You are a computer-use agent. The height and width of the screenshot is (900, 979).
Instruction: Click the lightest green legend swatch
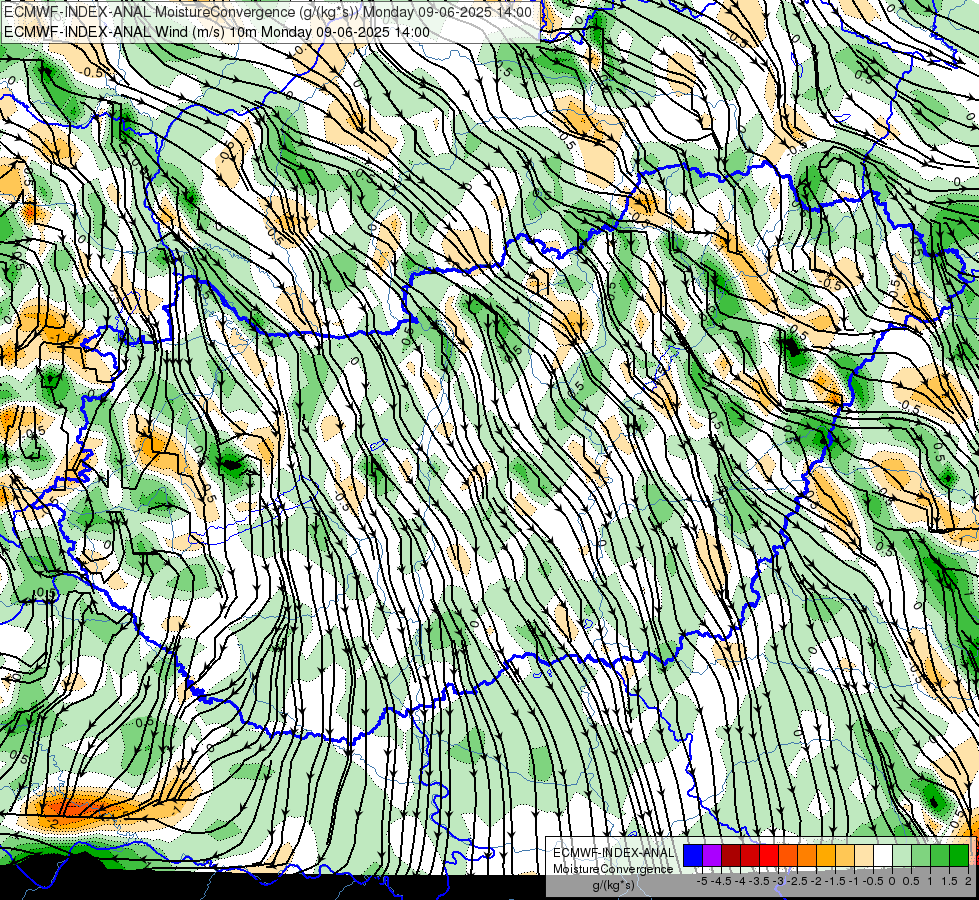coord(902,855)
